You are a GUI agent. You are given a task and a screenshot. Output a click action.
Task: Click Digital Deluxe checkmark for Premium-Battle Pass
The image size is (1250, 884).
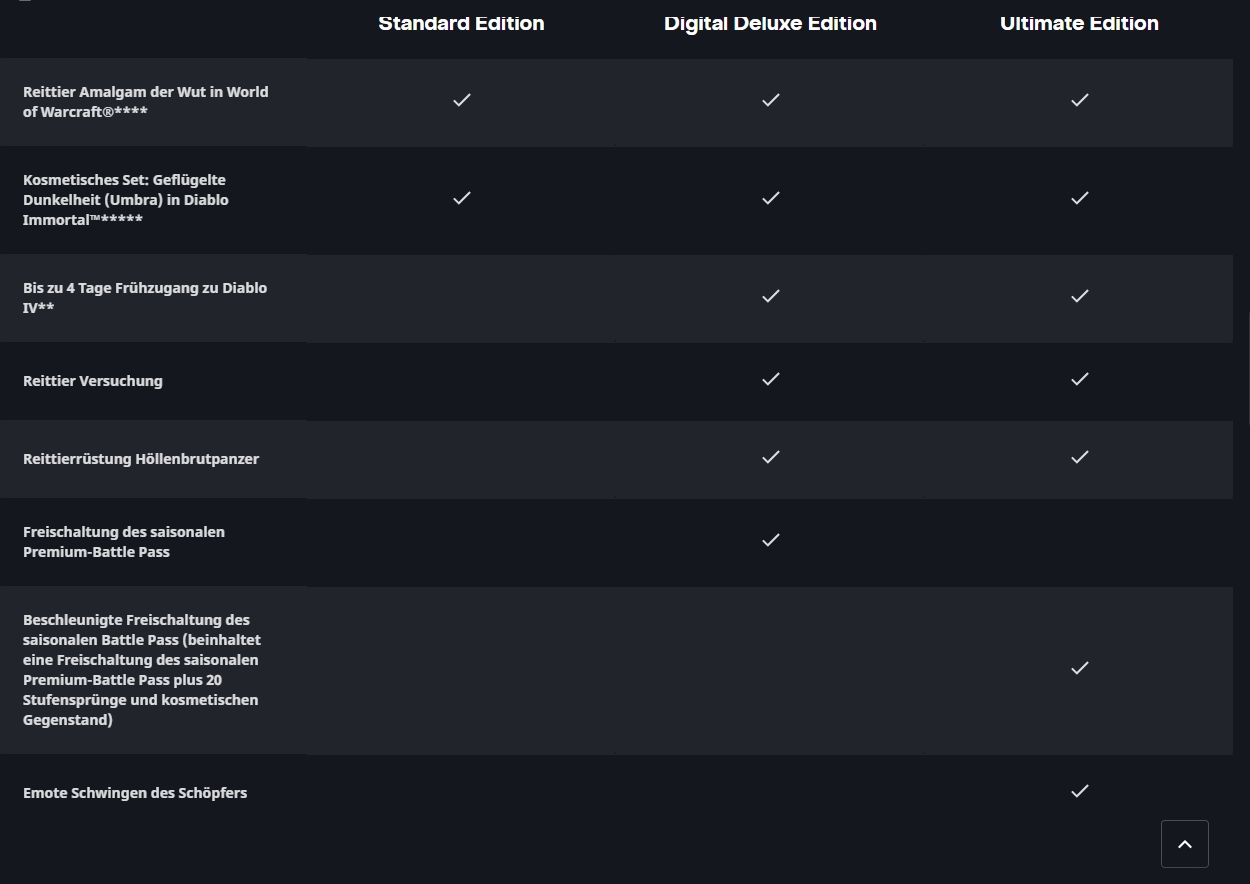point(770,540)
